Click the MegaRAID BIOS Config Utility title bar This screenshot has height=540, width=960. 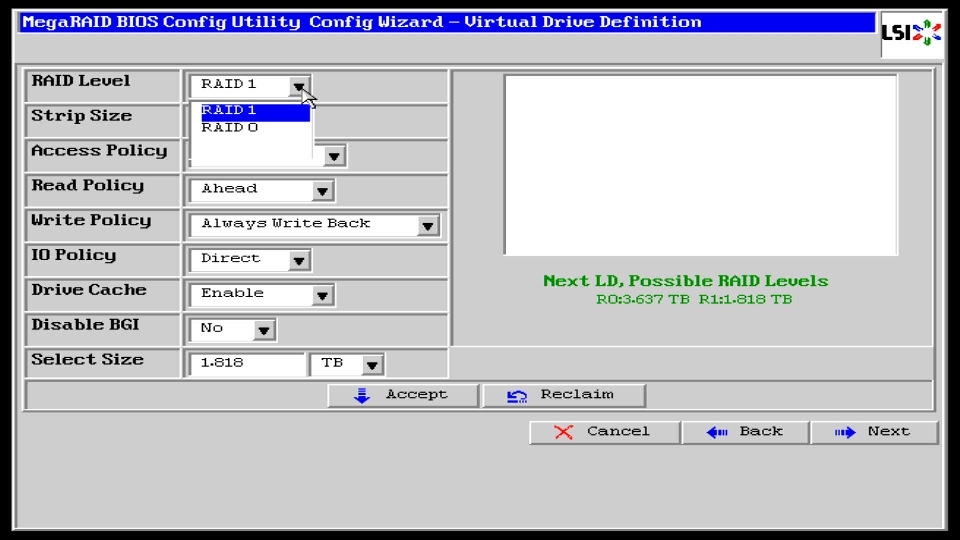coord(448,23)
